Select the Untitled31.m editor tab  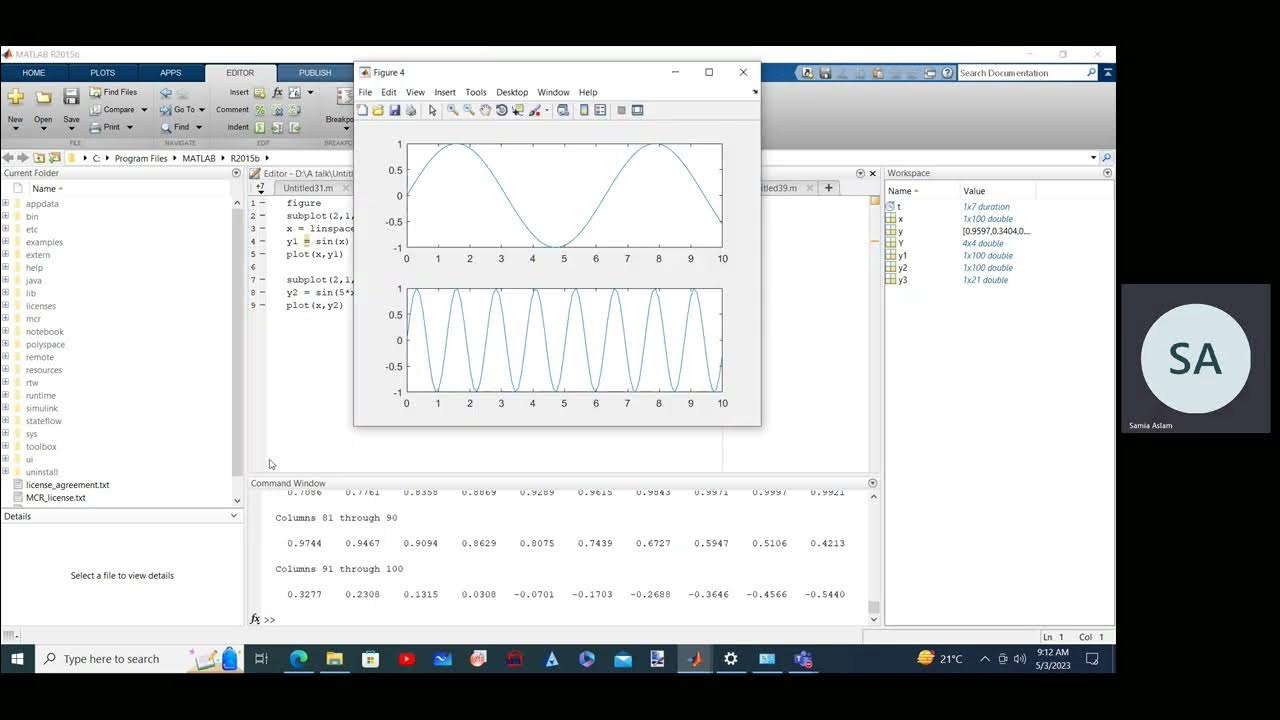pyautogui.click(x=308, y=188)
